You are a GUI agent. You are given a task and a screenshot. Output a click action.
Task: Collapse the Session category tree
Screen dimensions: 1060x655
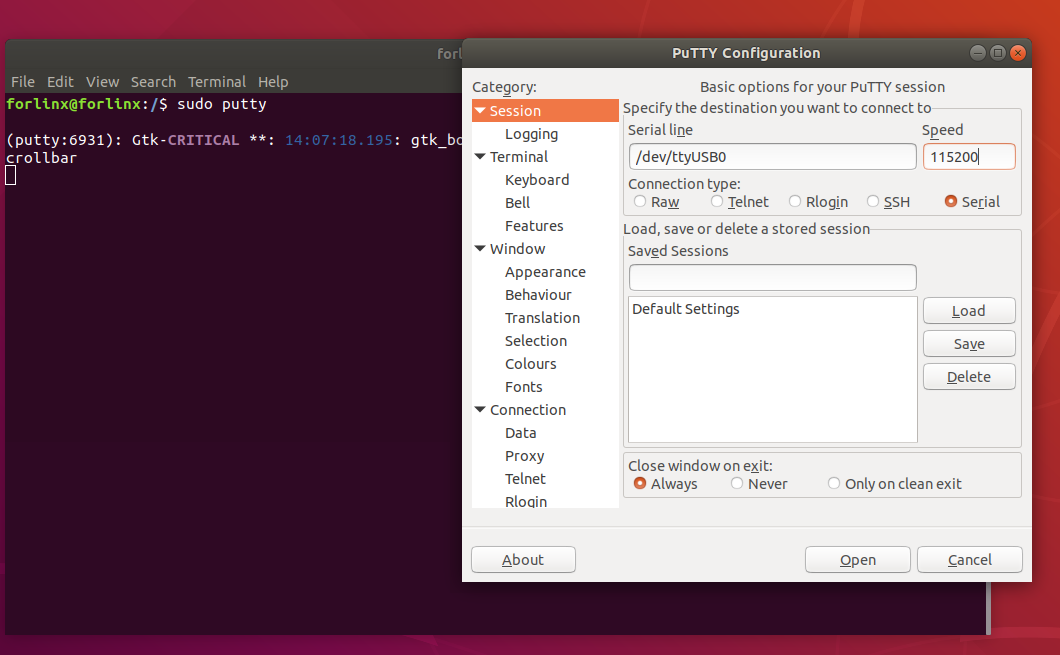pyautogui.click(x=478, y=110)
